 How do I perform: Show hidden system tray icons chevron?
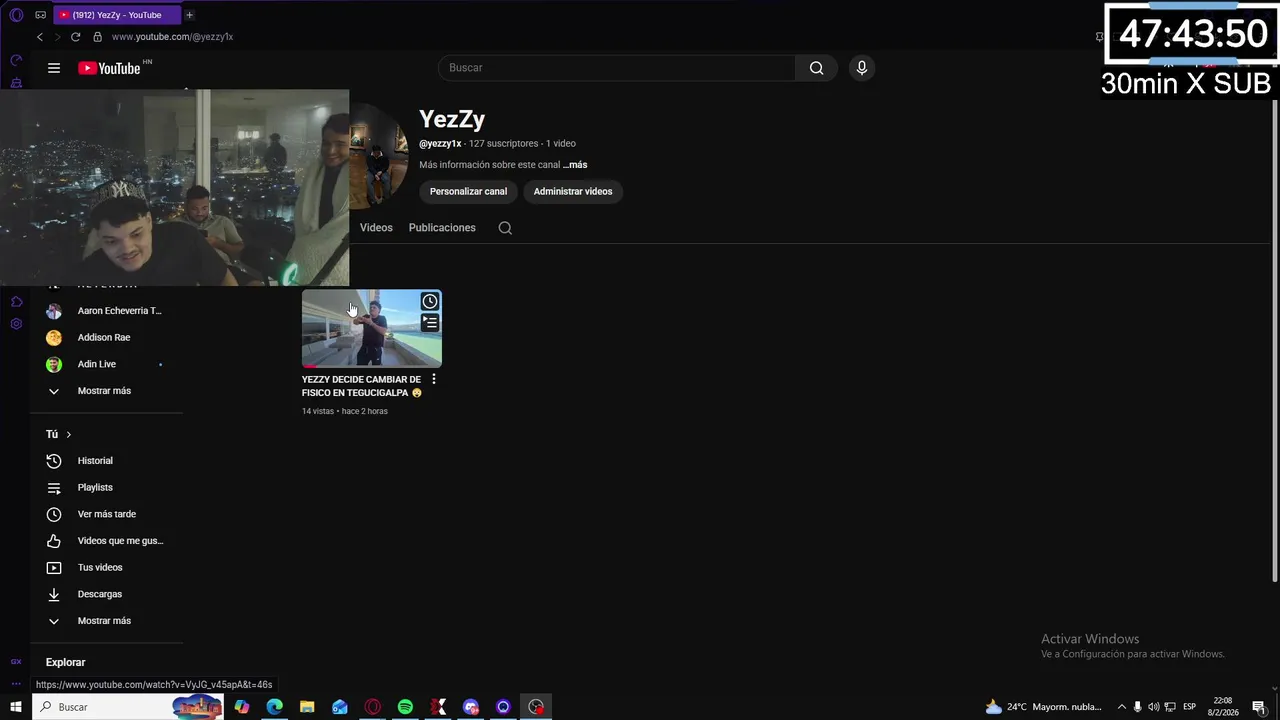coord(1121,707)
